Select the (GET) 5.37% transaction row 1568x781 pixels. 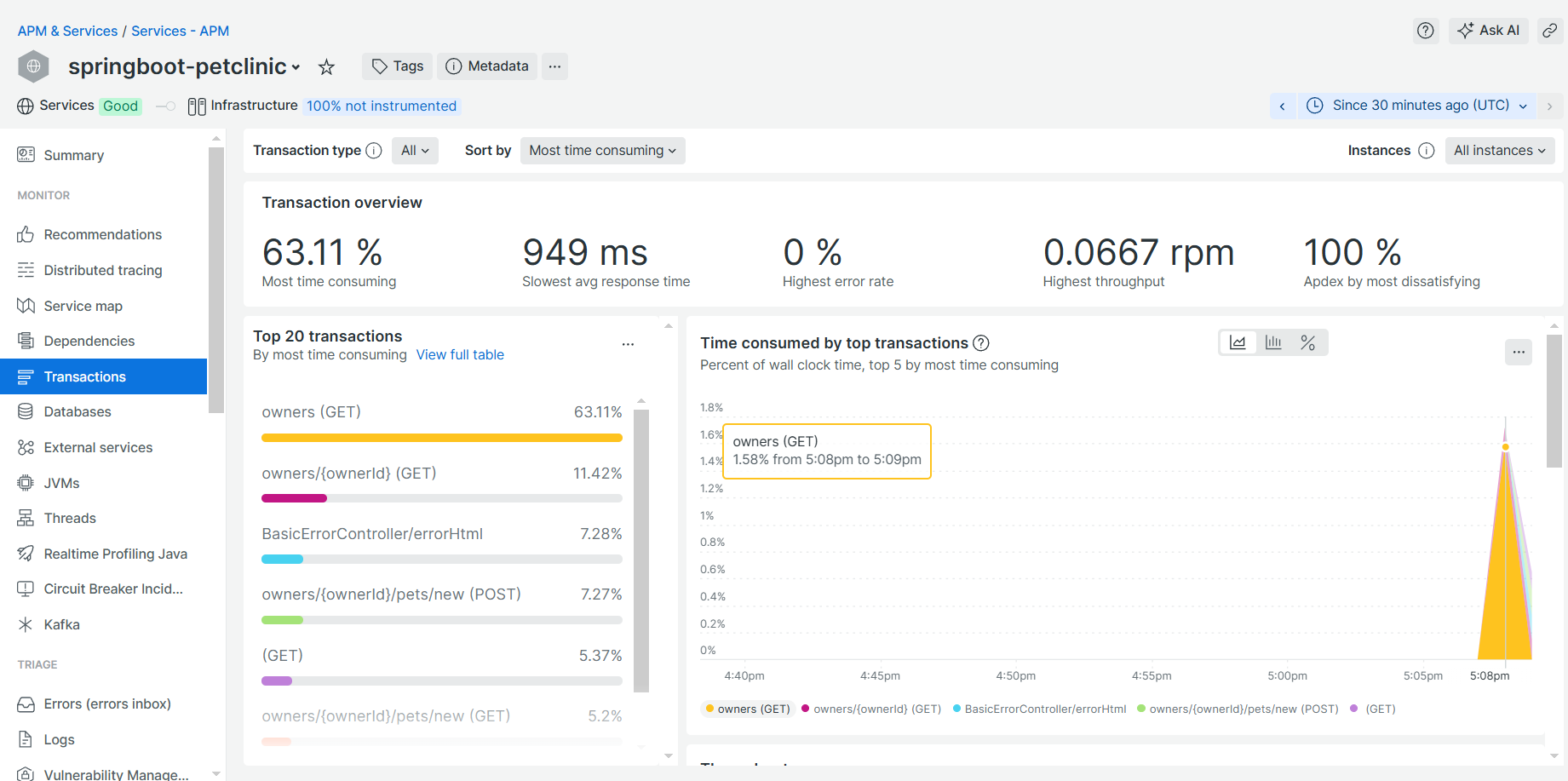point(442,667)
